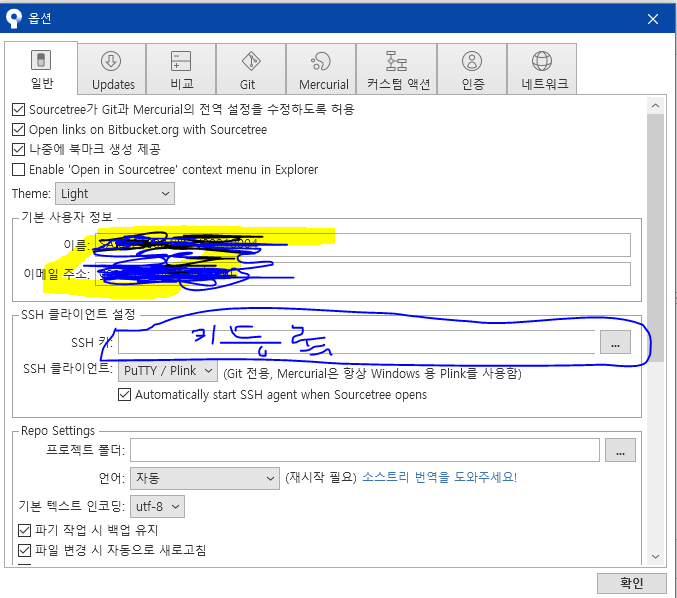Browse for 프로젝트 폴더 with ... button
Viewport: 677px width, 598px height.
pyautogui.click(x=620, y=450)
